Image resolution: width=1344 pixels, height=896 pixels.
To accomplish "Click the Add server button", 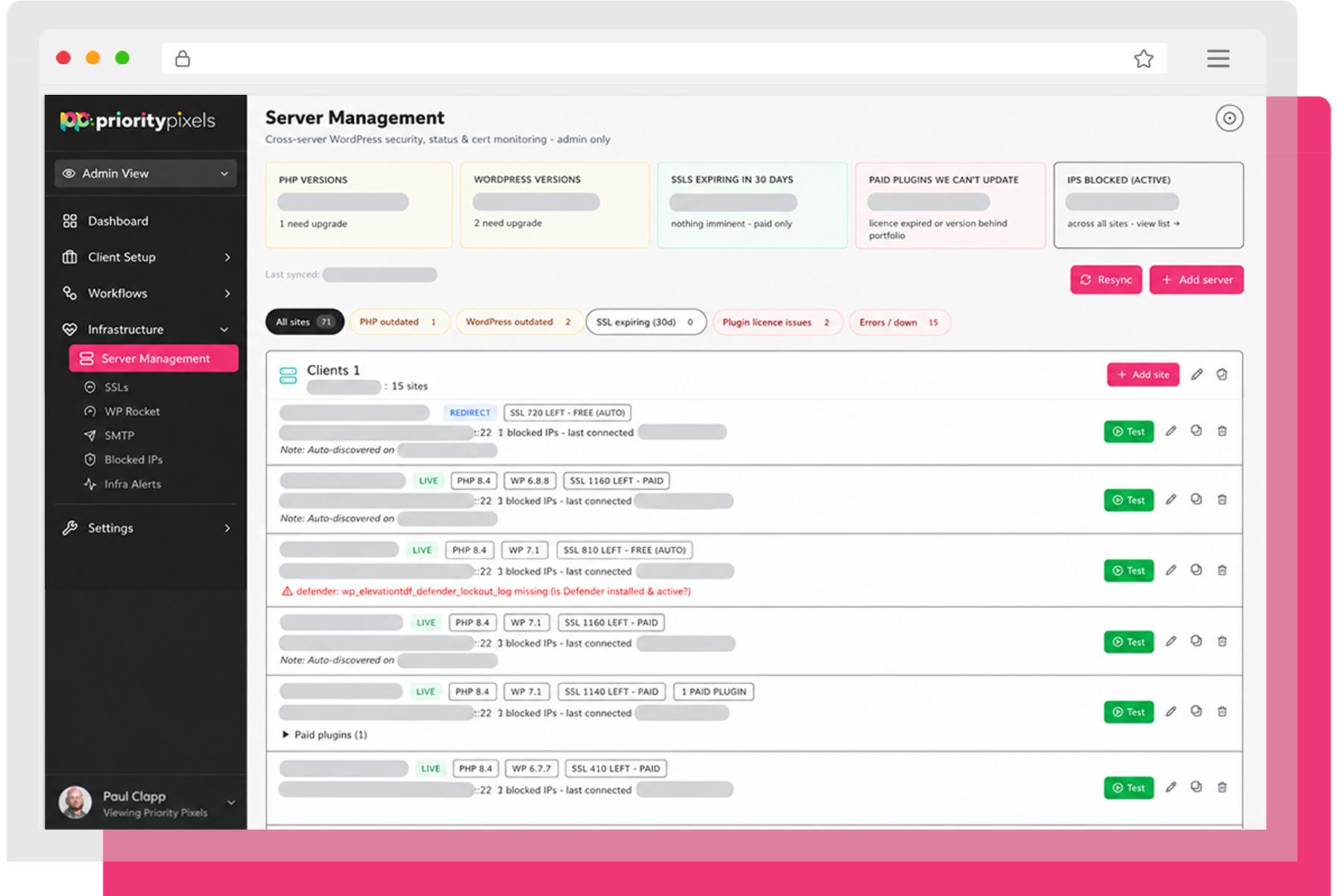I will coord(1196,280).
